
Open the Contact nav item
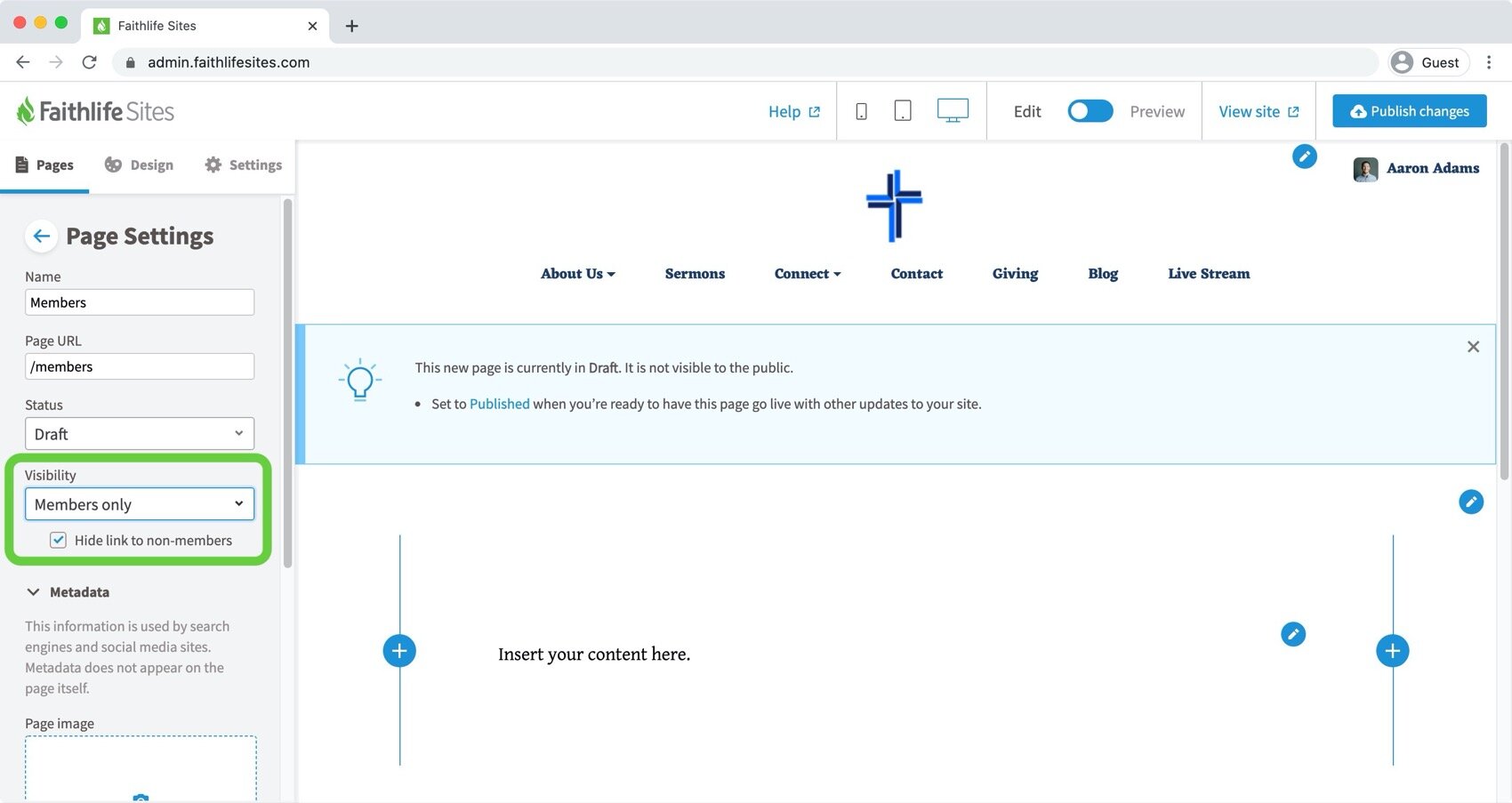[917, 274]
